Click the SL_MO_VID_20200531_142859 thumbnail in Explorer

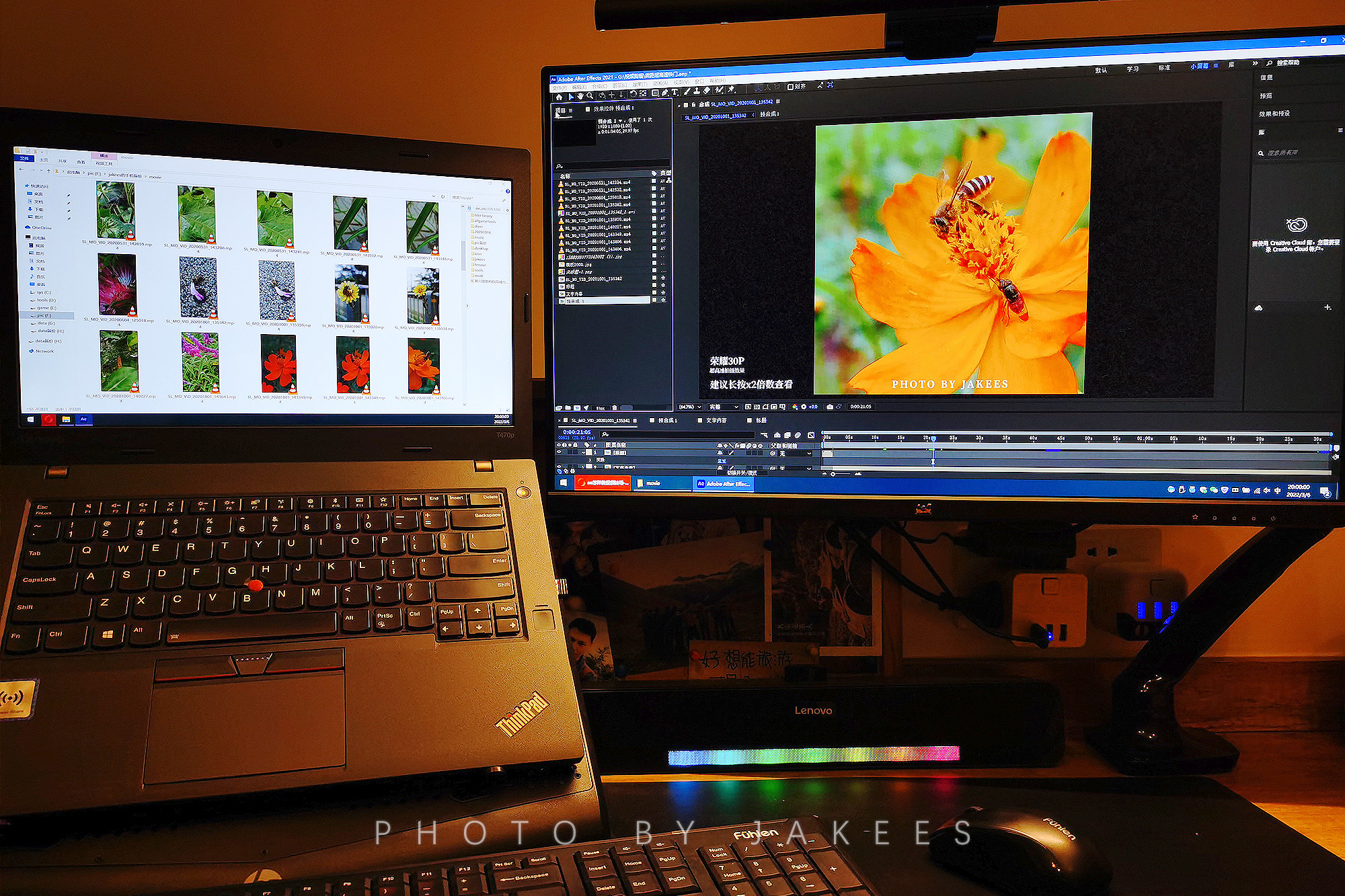[x=116, y=210]
